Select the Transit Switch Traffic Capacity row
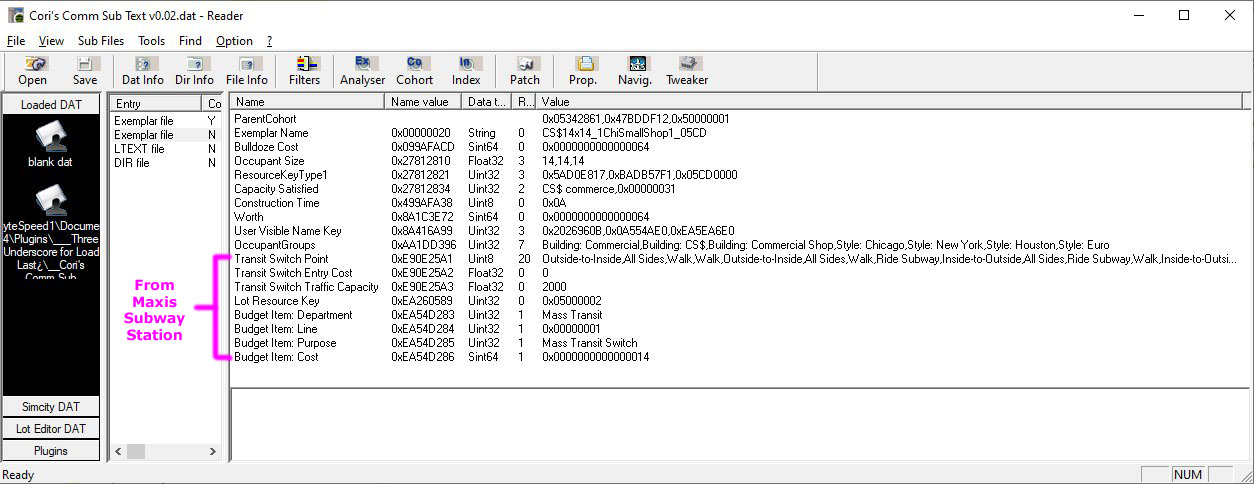1254x484 pixels. [x=740, y=286]
